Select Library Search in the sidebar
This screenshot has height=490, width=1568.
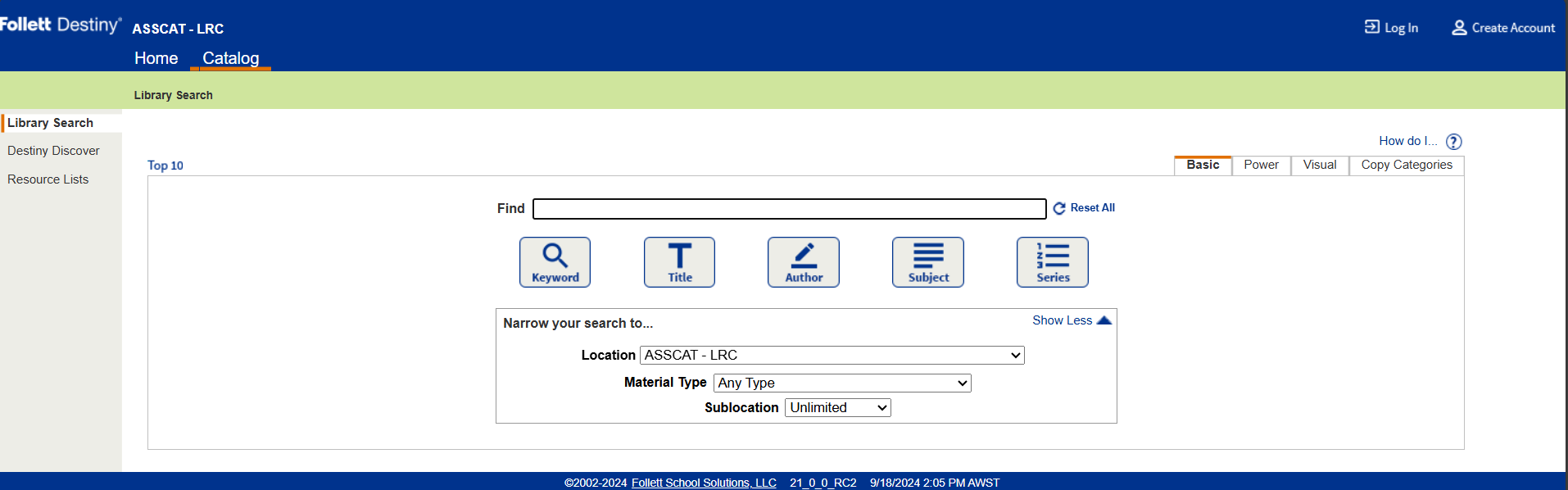tap(50, 123)
